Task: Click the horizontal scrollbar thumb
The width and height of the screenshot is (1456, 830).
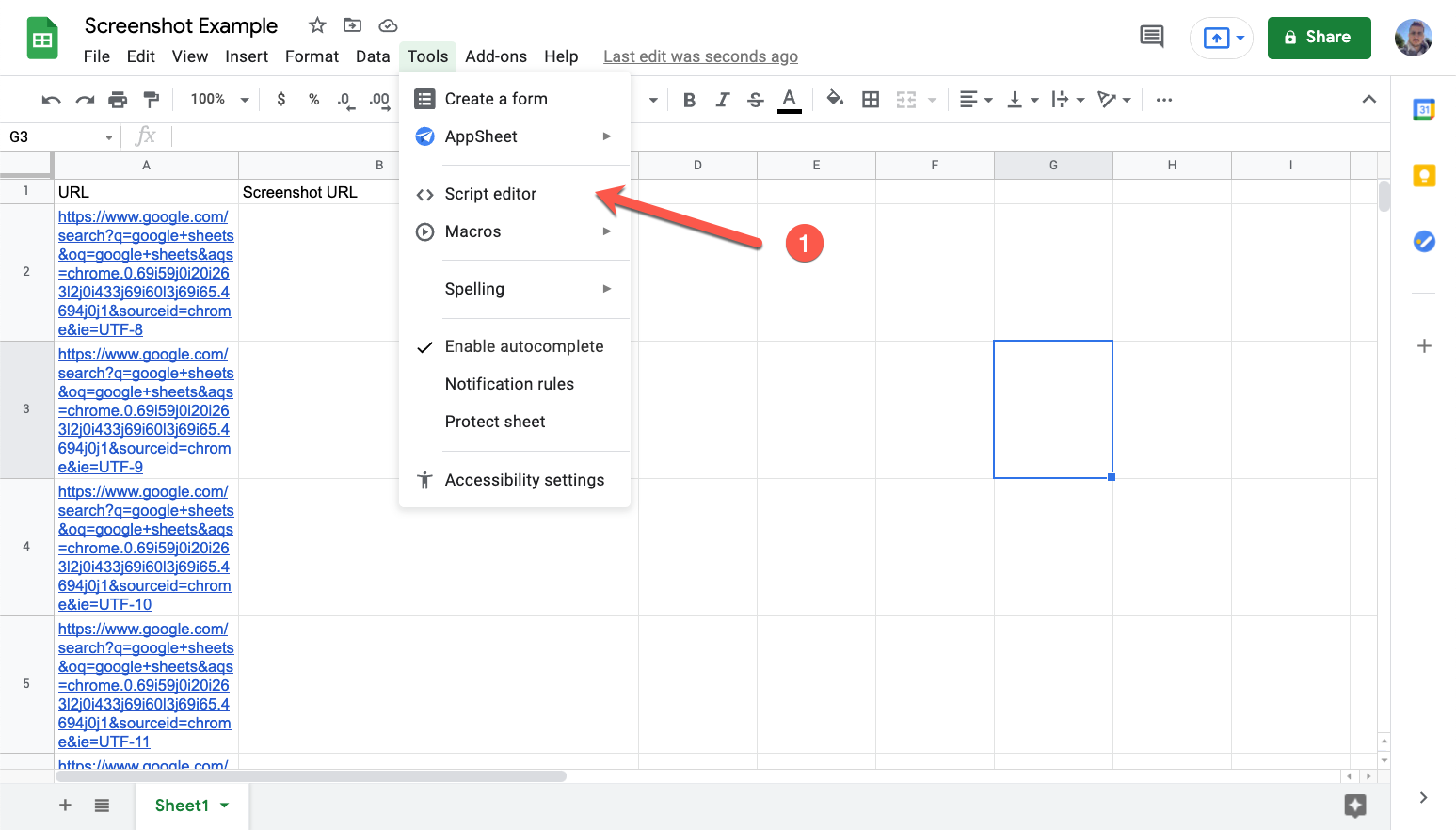Action: click(x=311, y=776)
